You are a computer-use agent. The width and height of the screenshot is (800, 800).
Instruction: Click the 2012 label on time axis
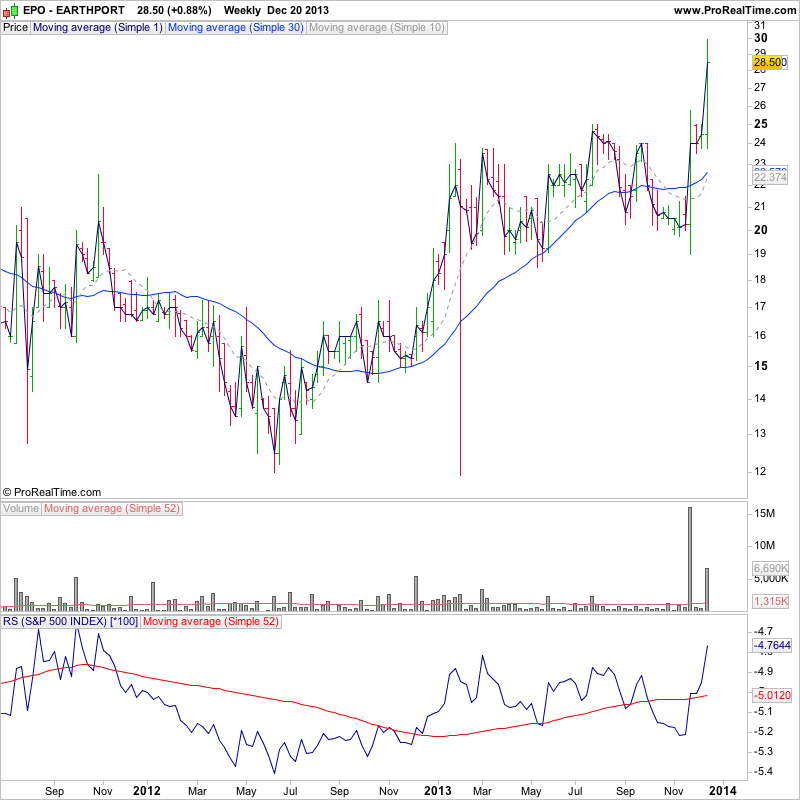pos(147,791)
